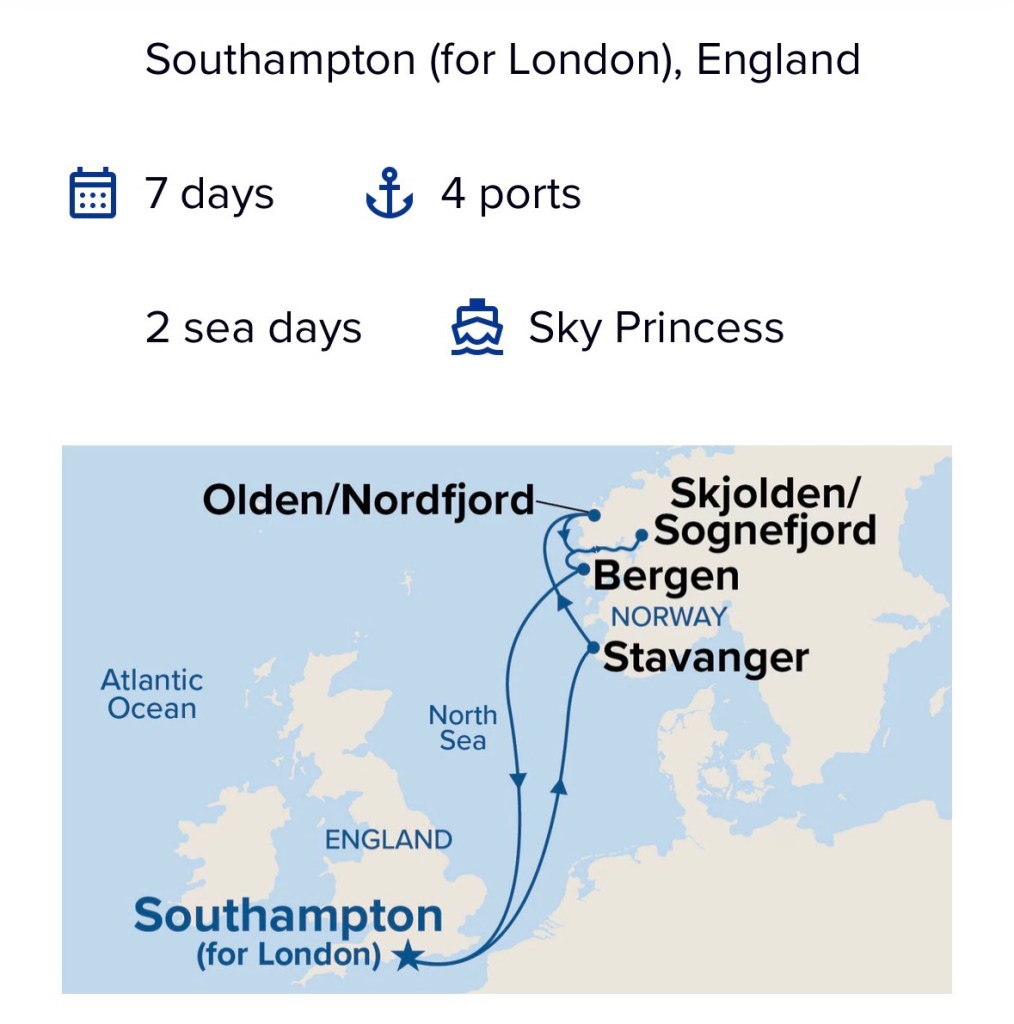Click the Bergen label on the map
This screenshot has height=1024, width=1014.
click(x=666, y=577)
